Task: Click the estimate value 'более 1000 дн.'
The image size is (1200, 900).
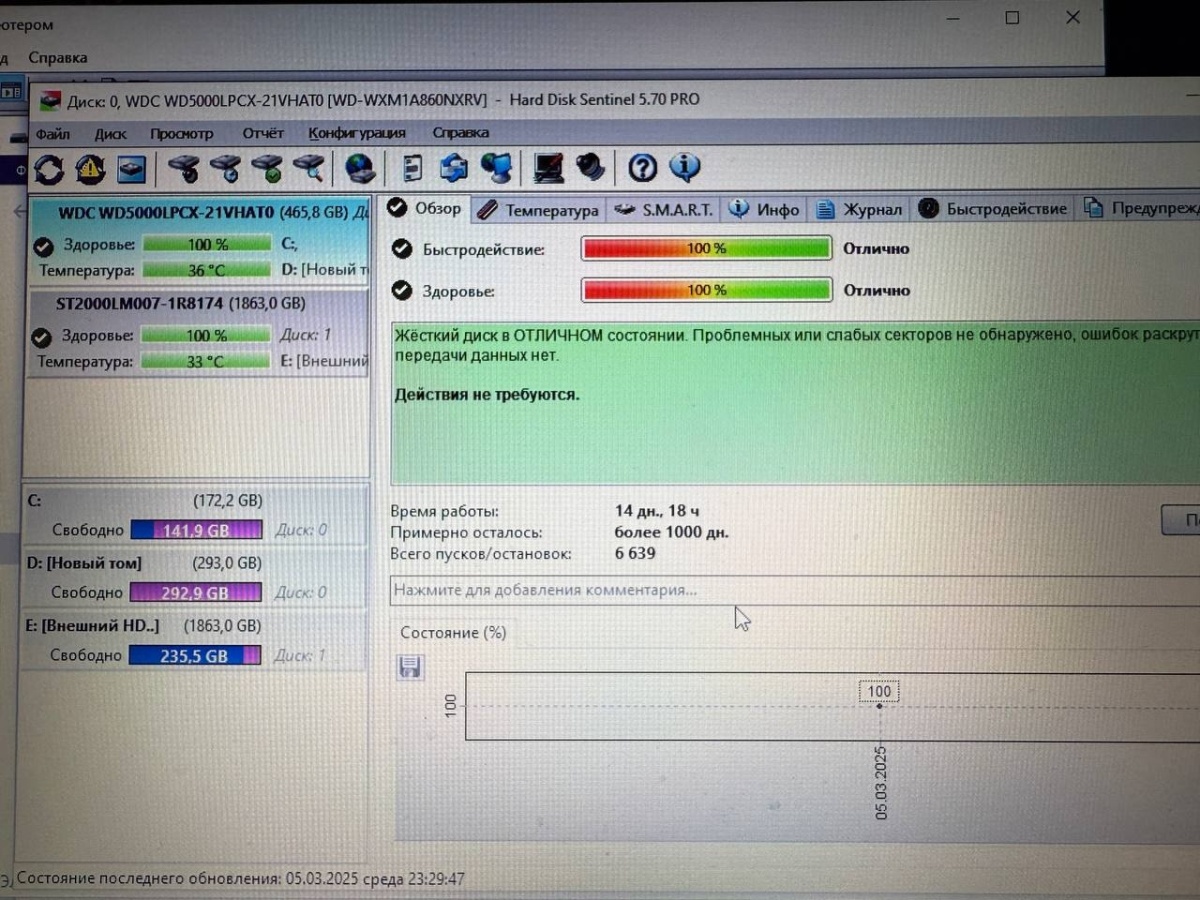Action: [672, 532]
